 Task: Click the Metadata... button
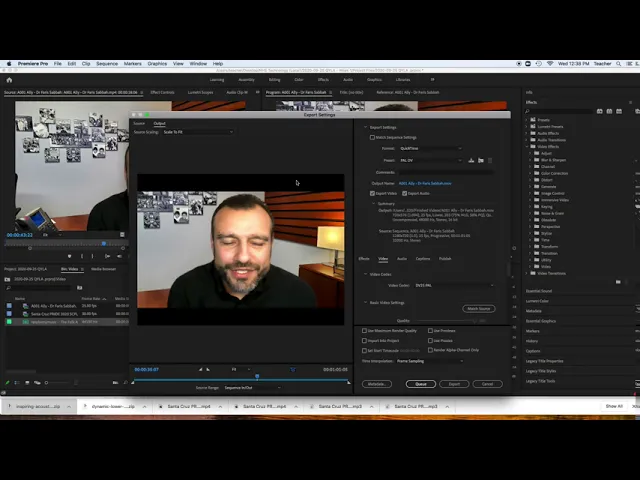pyautogui.click(x=377, y=384)
